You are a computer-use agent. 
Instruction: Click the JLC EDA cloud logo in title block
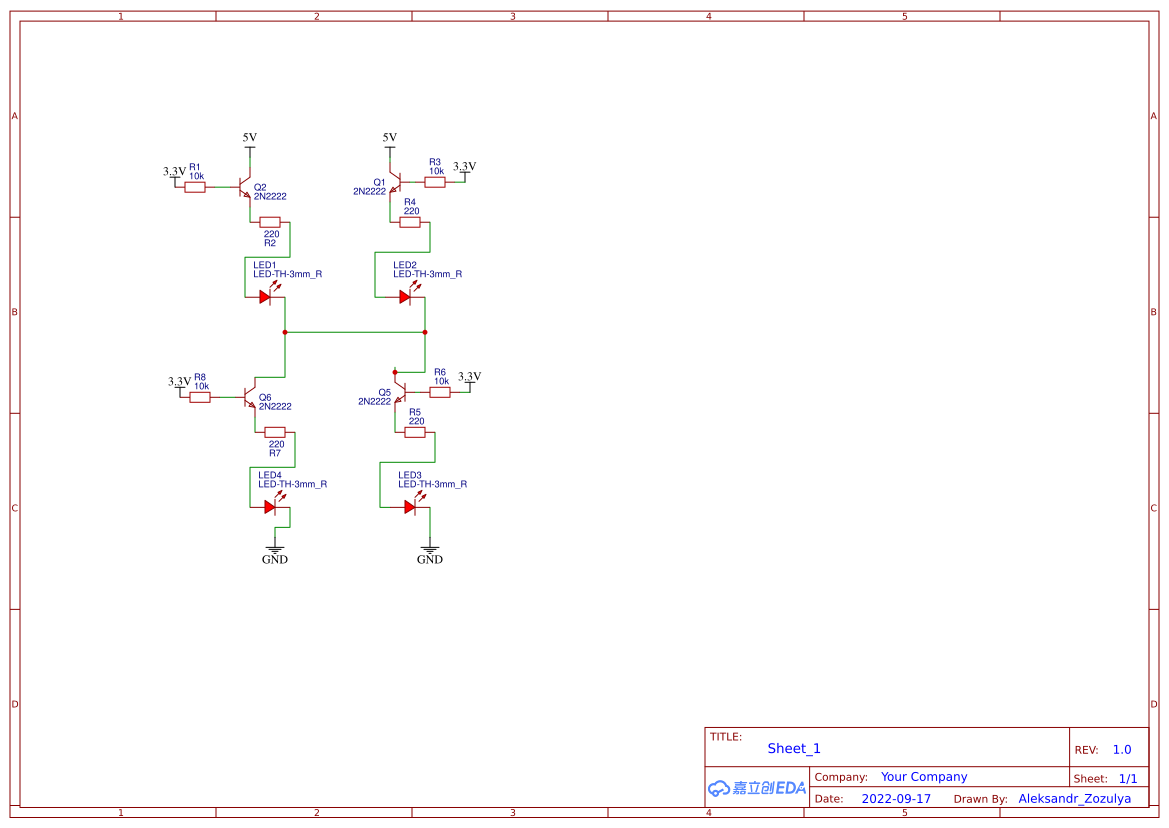point(755,788)
